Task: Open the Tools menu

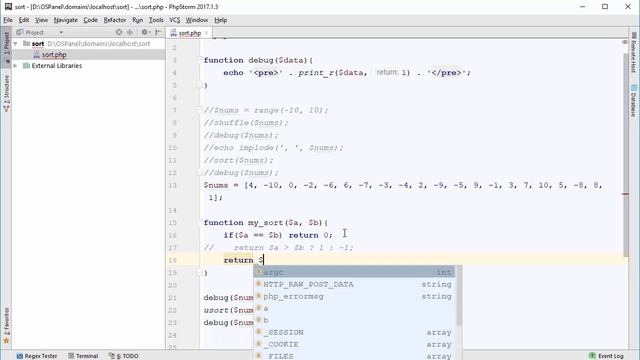Action: [x=156, y=20]
